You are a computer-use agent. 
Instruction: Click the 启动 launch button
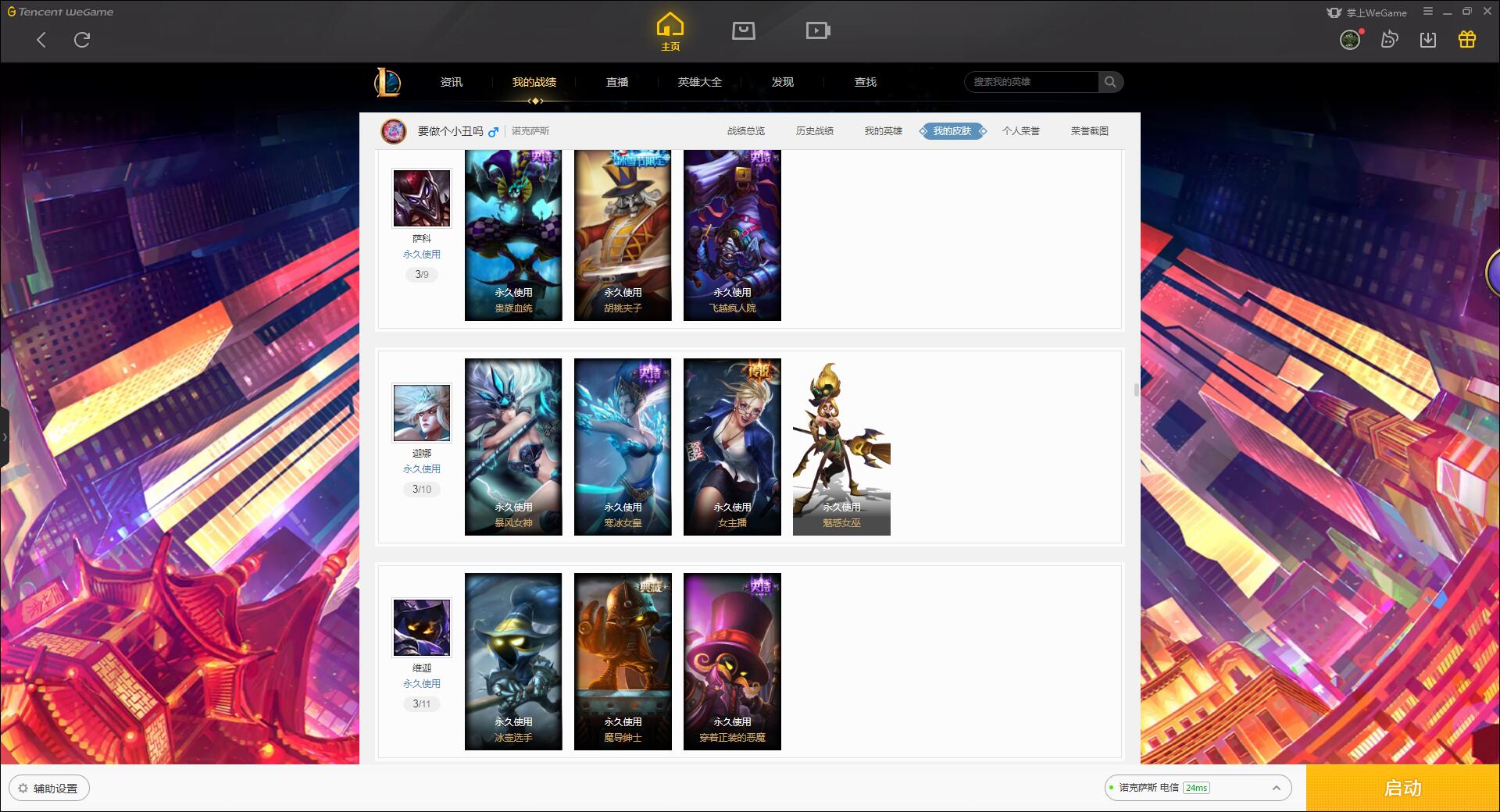pos(1403,788)
